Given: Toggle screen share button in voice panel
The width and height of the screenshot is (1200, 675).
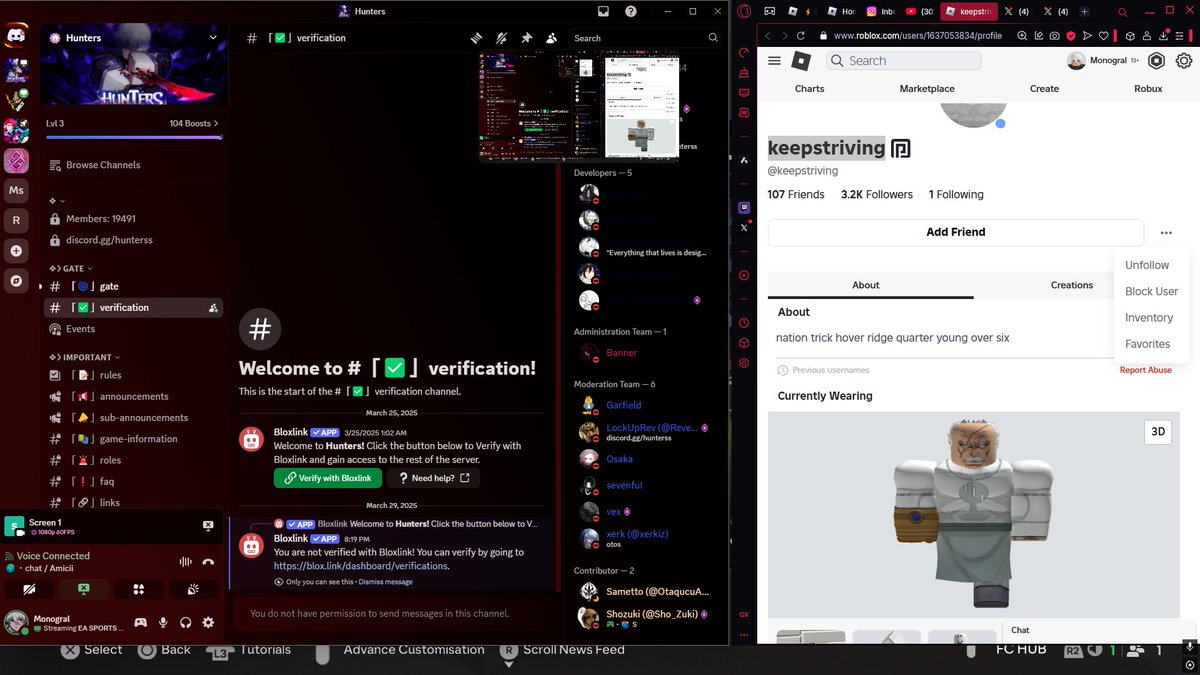Looking at the screenshot, I should click(x=85, y=589).
